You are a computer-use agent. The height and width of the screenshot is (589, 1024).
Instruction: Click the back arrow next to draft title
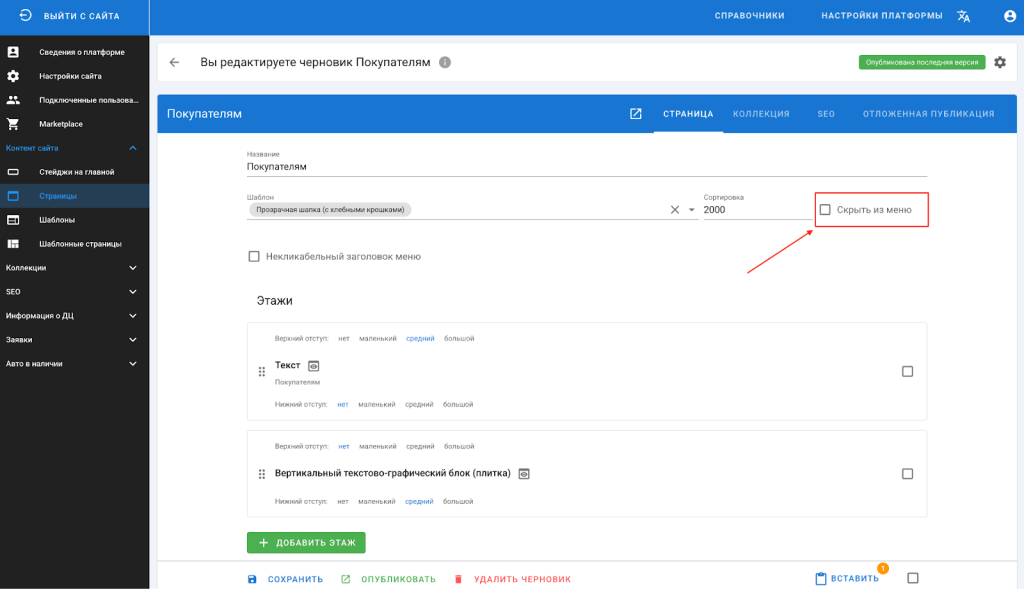(174, 62)
